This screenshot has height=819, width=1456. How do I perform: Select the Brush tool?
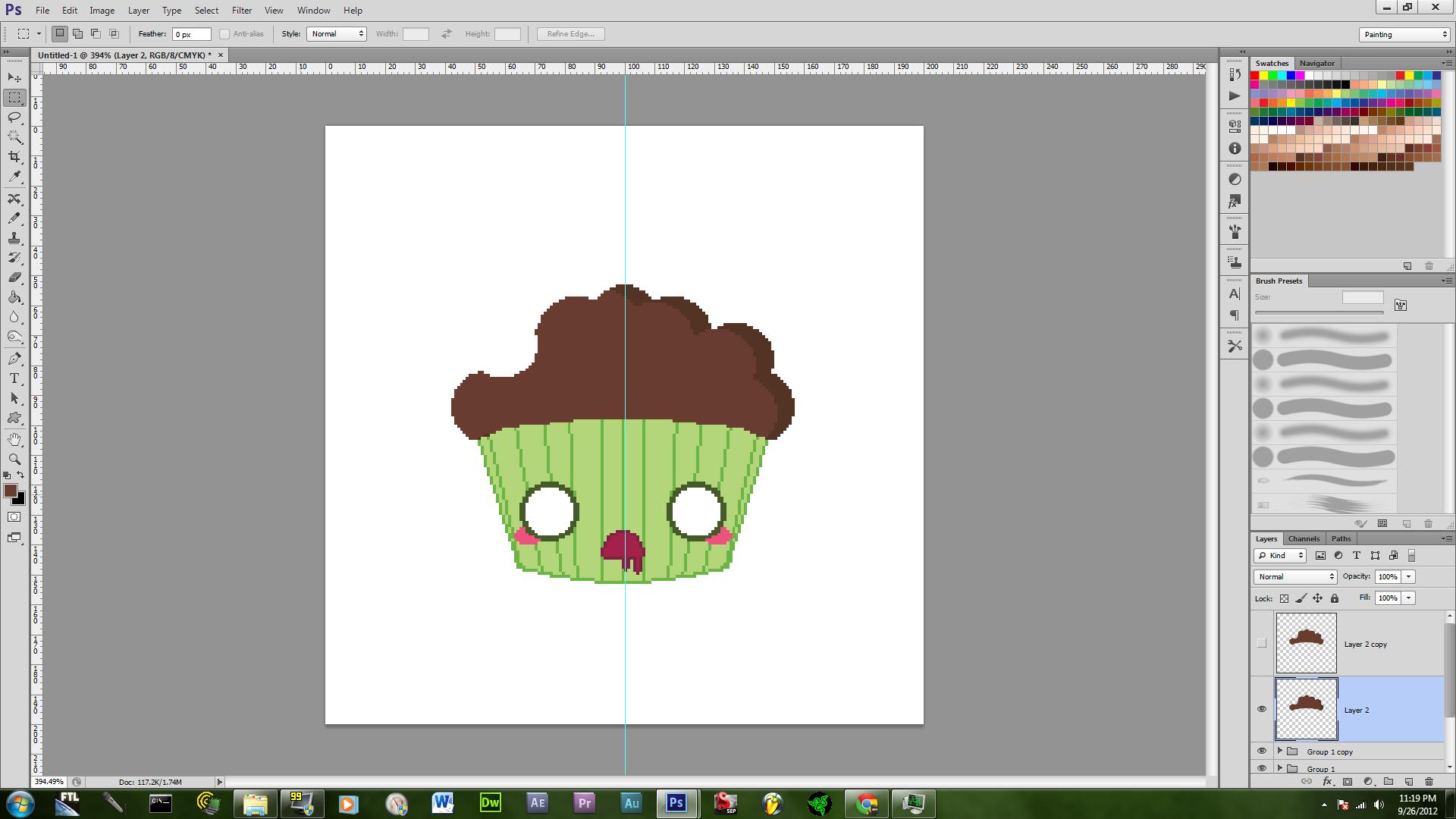tap(14, 218)
